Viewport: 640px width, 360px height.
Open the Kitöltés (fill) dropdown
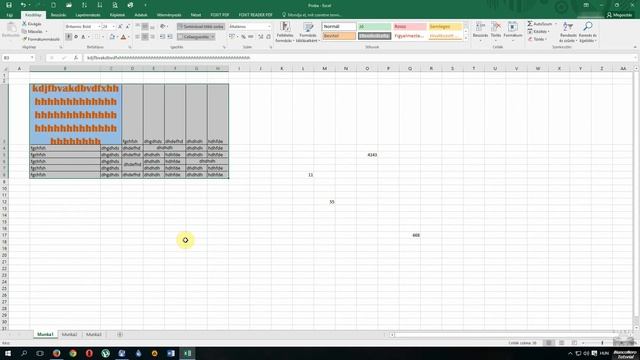pos(538,31)
